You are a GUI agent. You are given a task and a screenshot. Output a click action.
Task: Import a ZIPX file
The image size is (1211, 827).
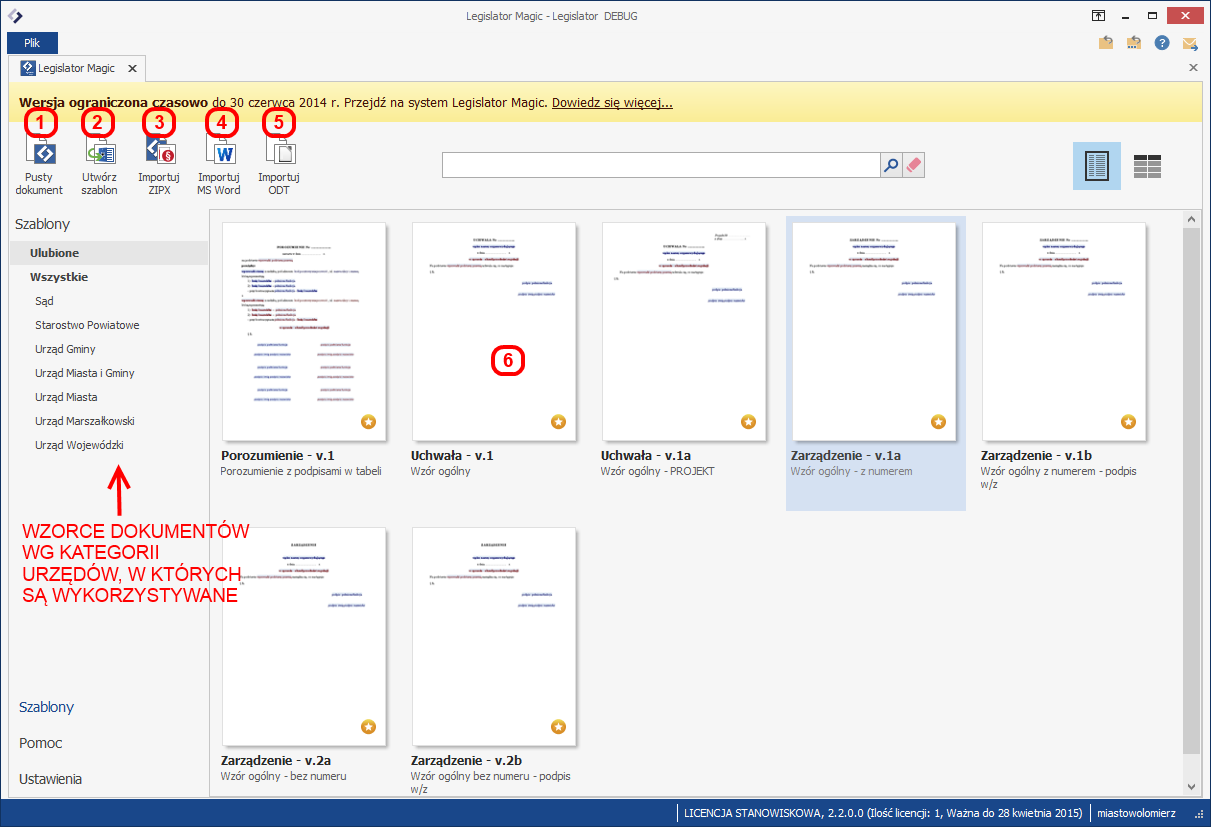coord(159,166)
